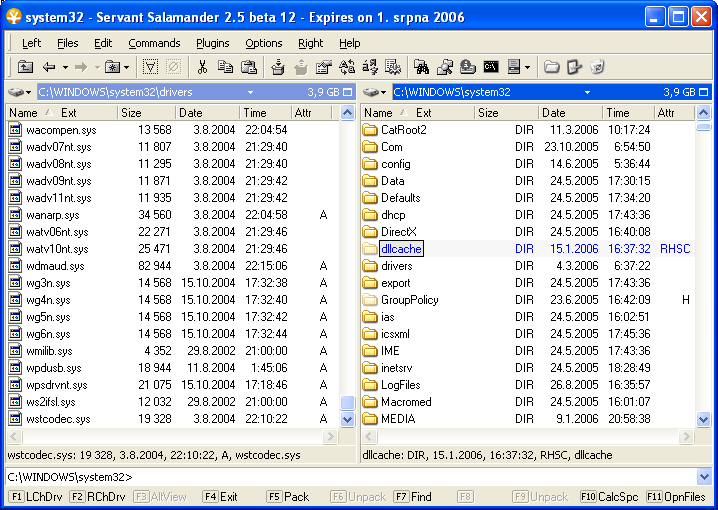
Task: Click the Change attributes gear icon
Action: (x=392, y=67)
